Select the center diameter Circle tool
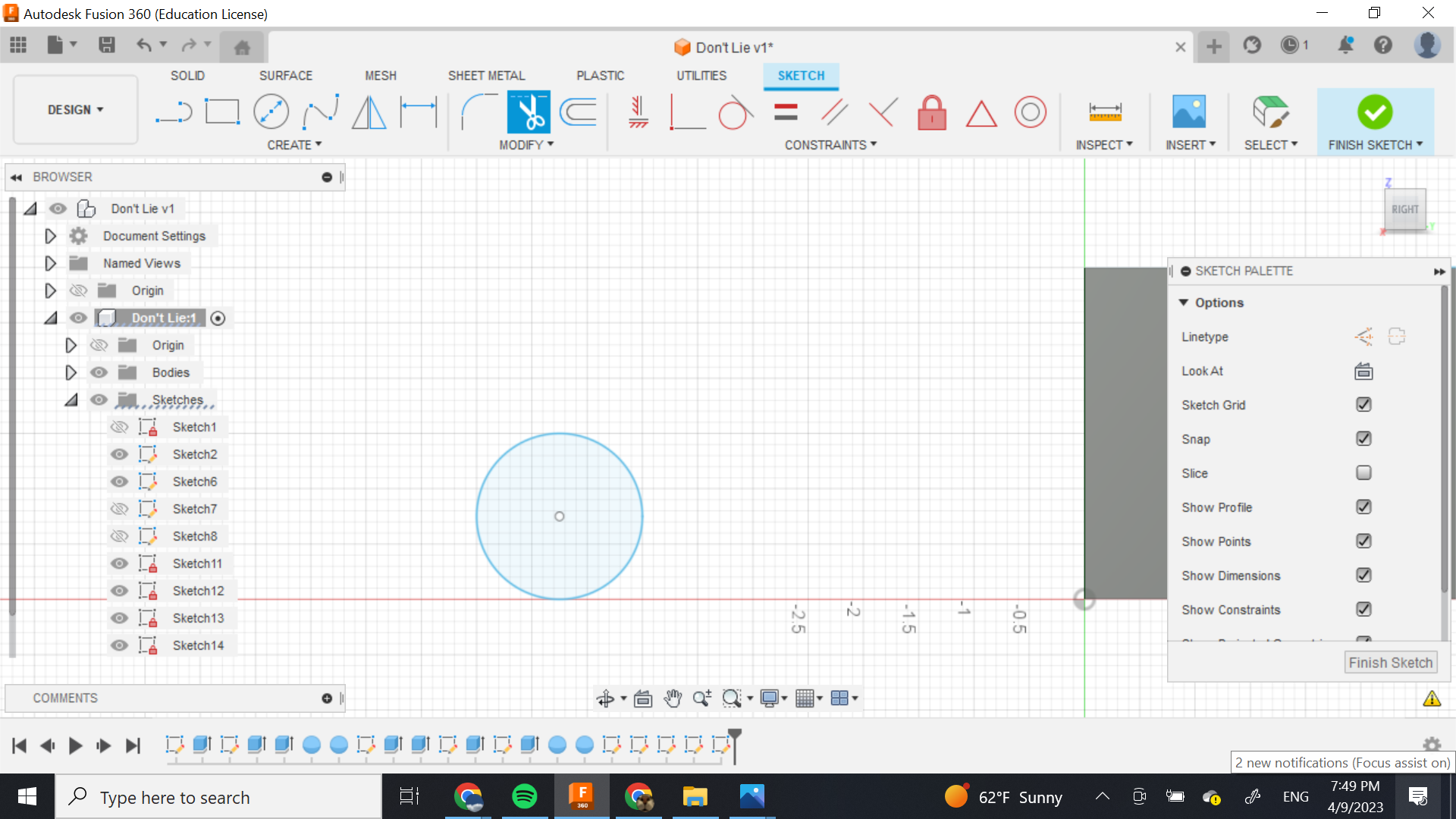The width and height of the screenshot is (1456, 819). pos(271,112)
